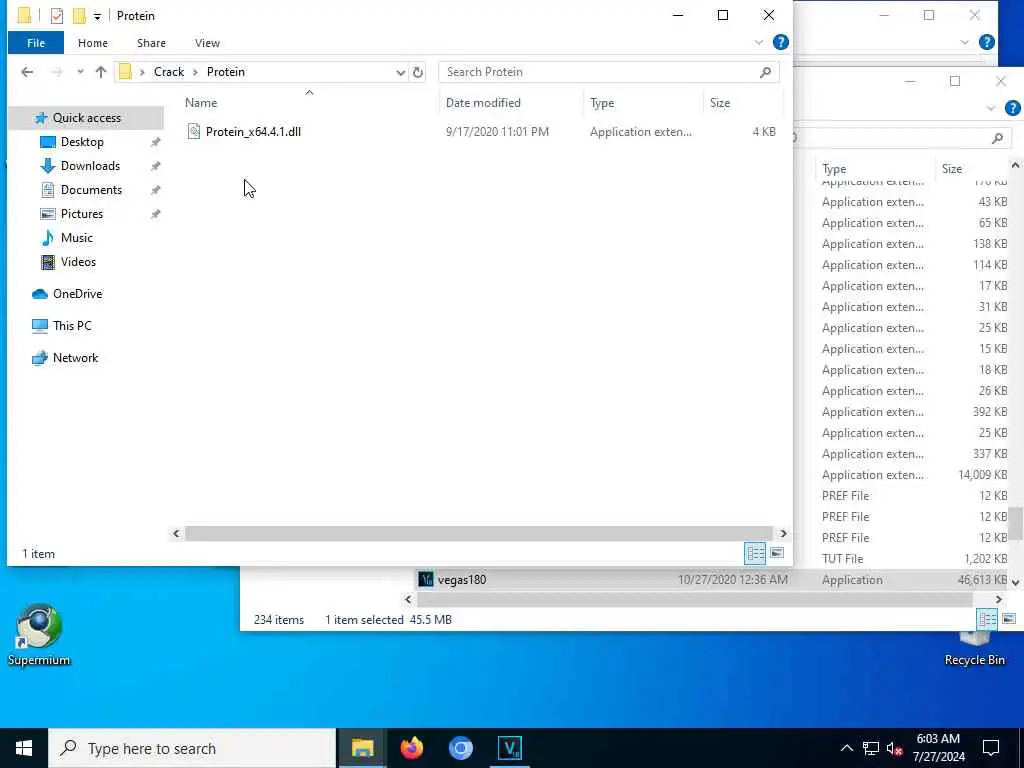Click the pin icon next to Desktop
Screen dimensions: 1024x768
pos(155,142)
